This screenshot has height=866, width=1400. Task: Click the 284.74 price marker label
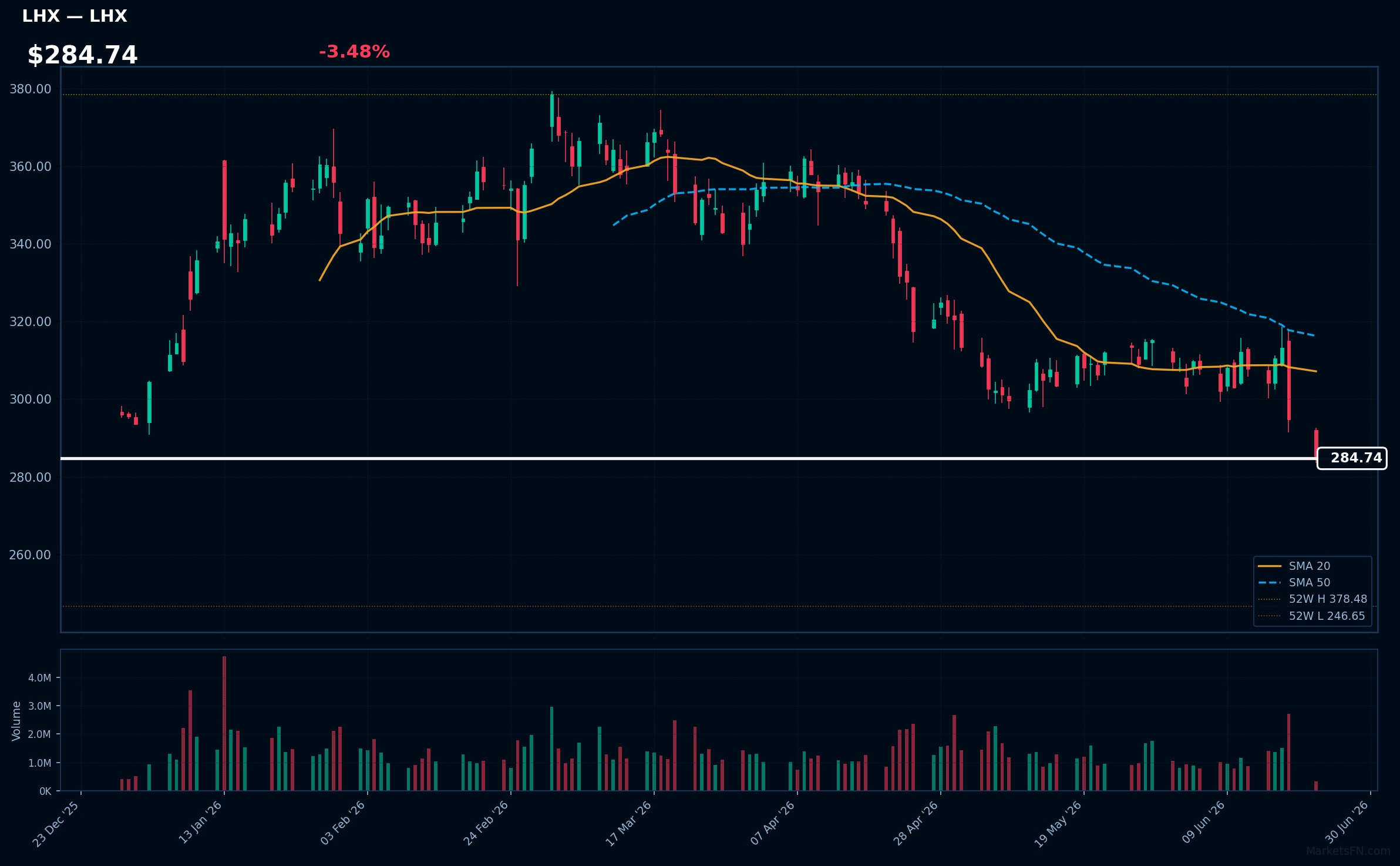pyautogui.click(x=1352, y=458)
